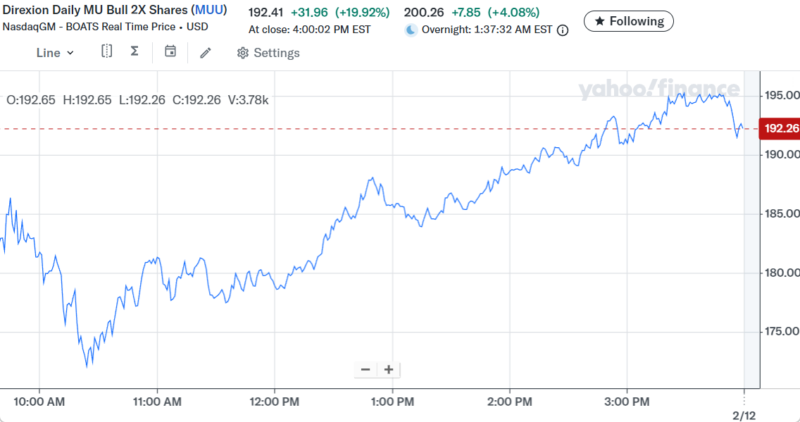This screenshot has height=422, width=800.
Task: Click the red 192.26 price label
Action: (779, 128)
